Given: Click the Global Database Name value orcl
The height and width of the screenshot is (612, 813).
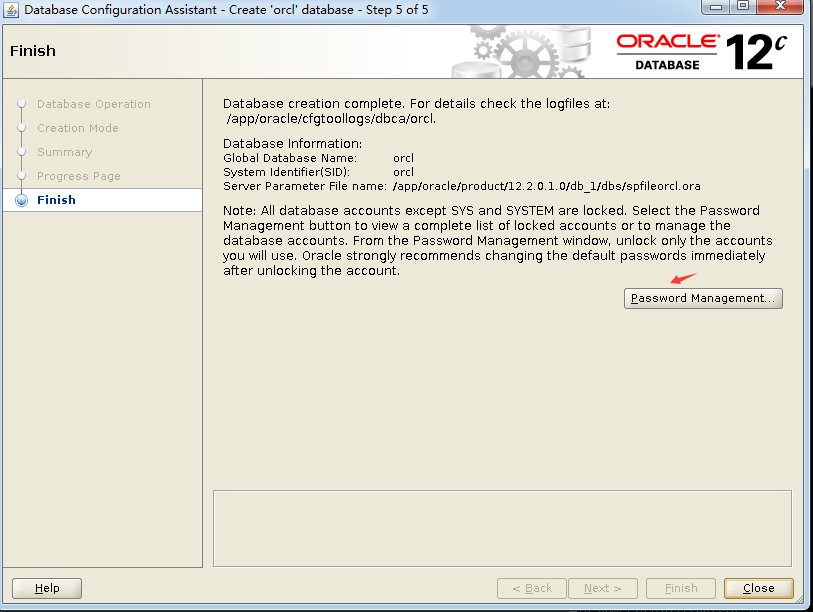Looking at the screenshot, I should click(x=403, y=158).
